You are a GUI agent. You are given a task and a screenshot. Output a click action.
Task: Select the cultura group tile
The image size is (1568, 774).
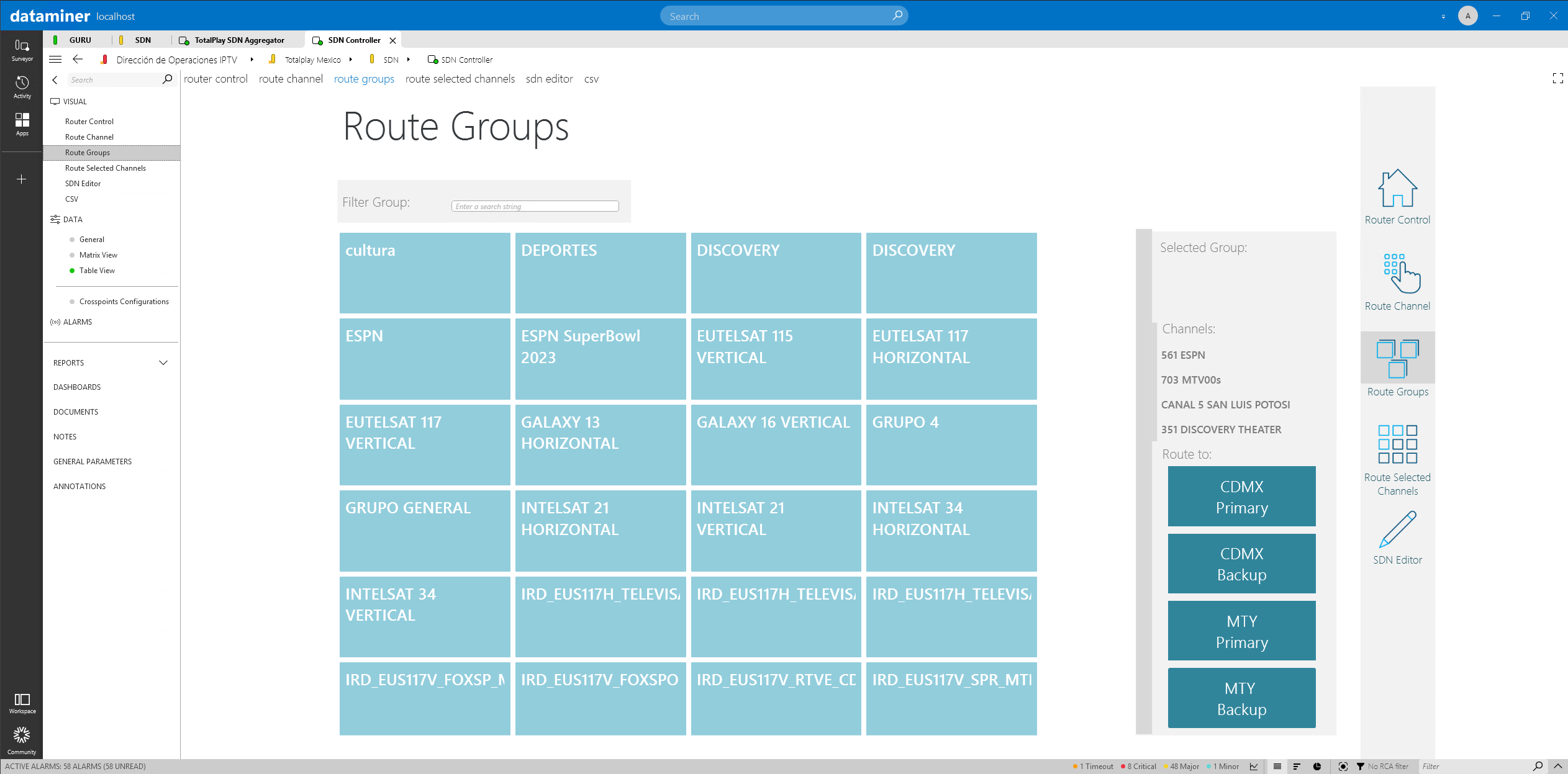tap(425, 273)
